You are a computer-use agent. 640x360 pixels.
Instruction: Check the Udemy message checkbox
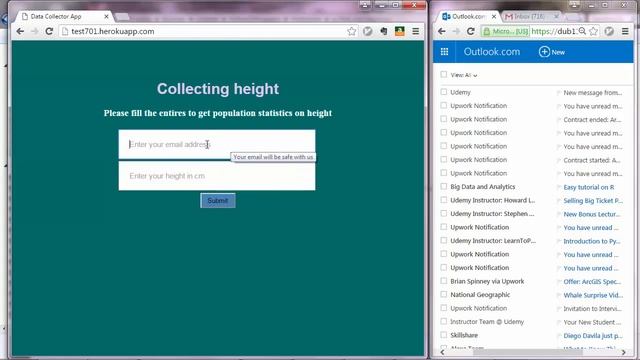point(444,92)
